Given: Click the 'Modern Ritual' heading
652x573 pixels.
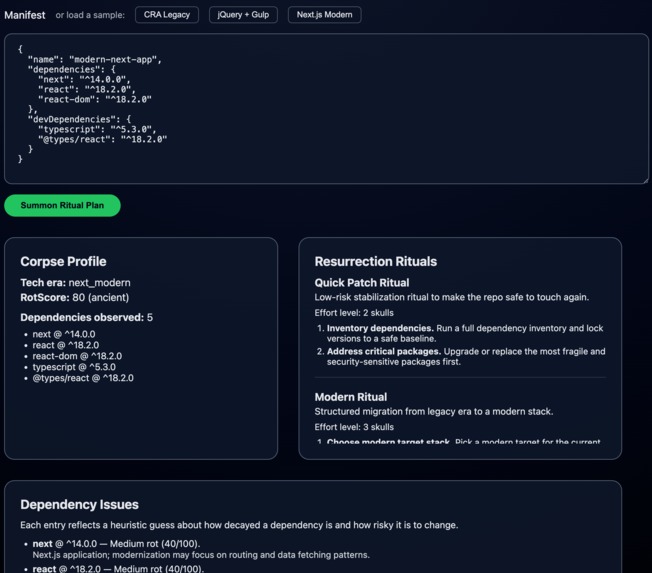Looking at the screenshot, I should click(351, 397).
